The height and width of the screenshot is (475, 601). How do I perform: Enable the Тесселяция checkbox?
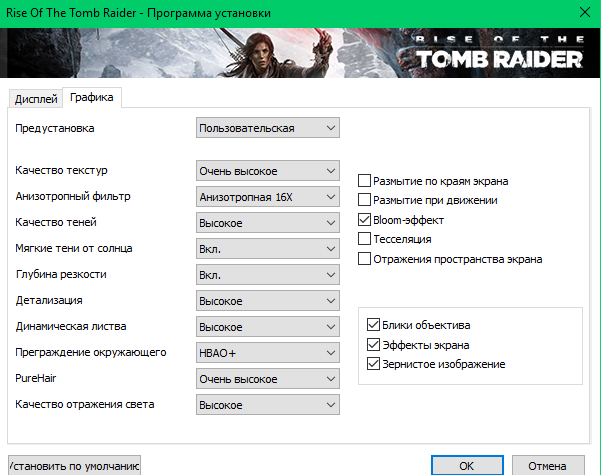coord(364,239)
